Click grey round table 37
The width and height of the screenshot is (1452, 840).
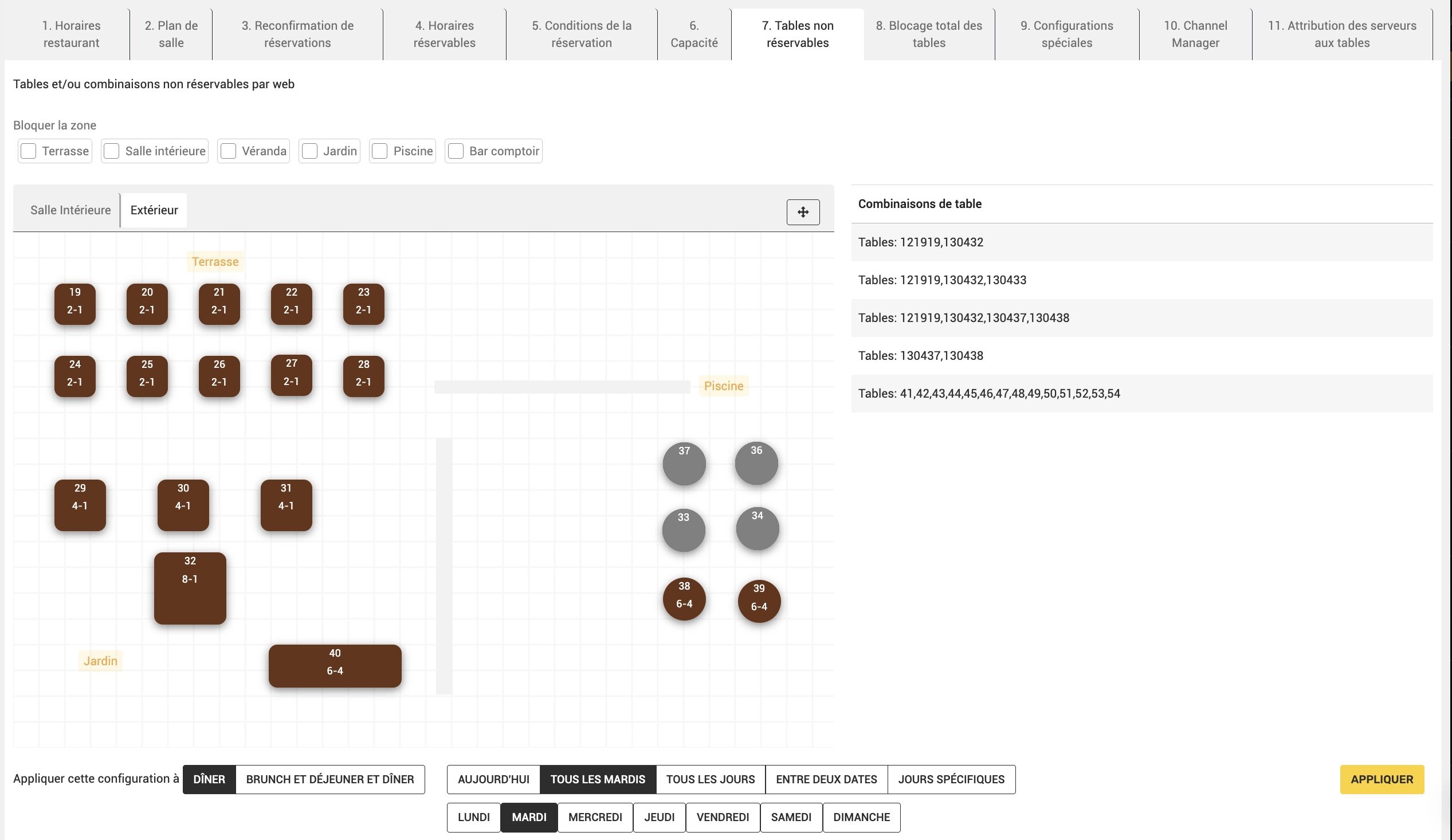click(x=684, y=463)
